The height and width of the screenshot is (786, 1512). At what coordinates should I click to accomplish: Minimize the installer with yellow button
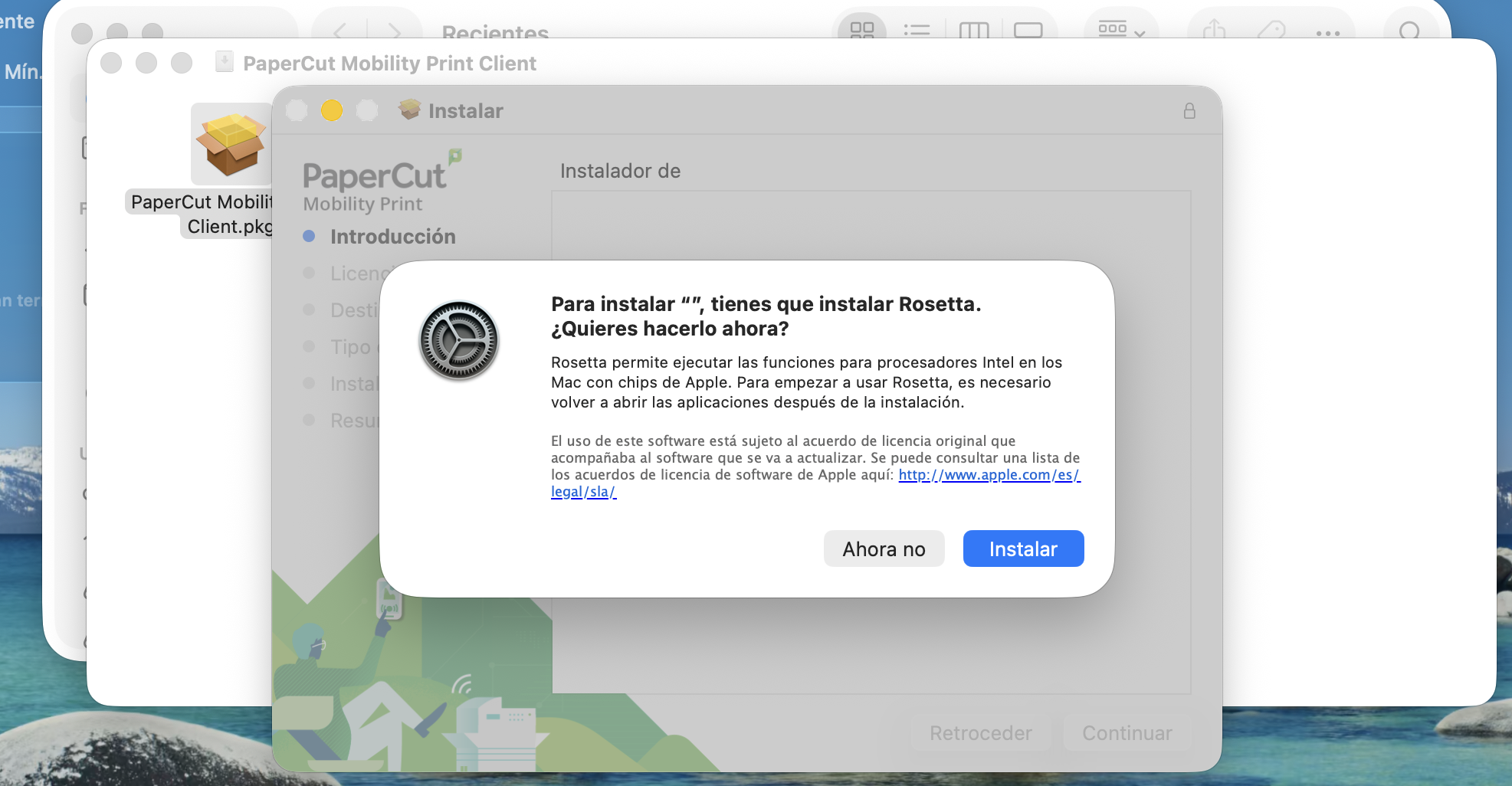[332, 110]
